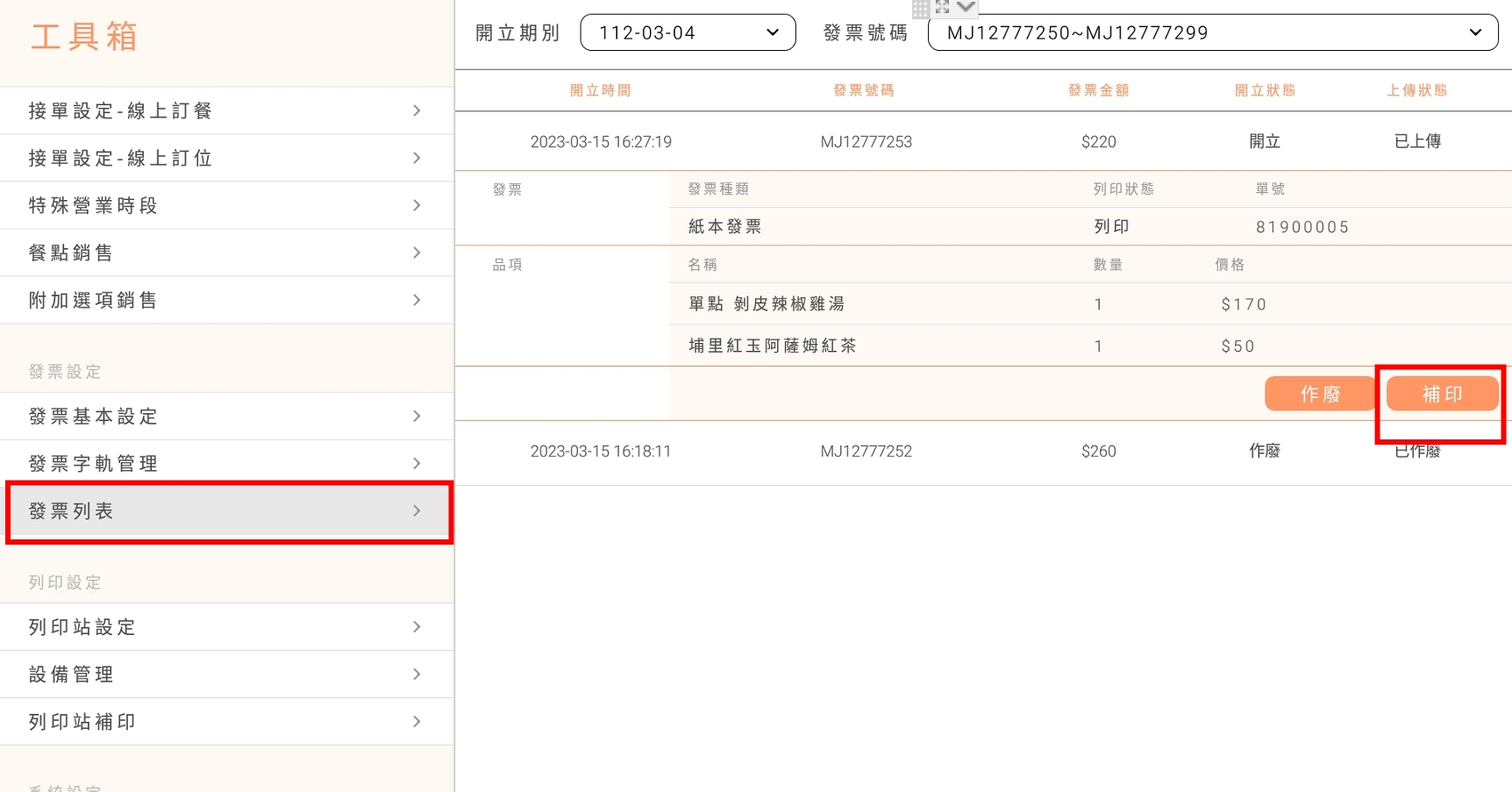Image resolution: width=1512 pixels, height=792 pixels.
Task: Expand the voided invoice MJ12777252 row
Action: coord(866,452)
